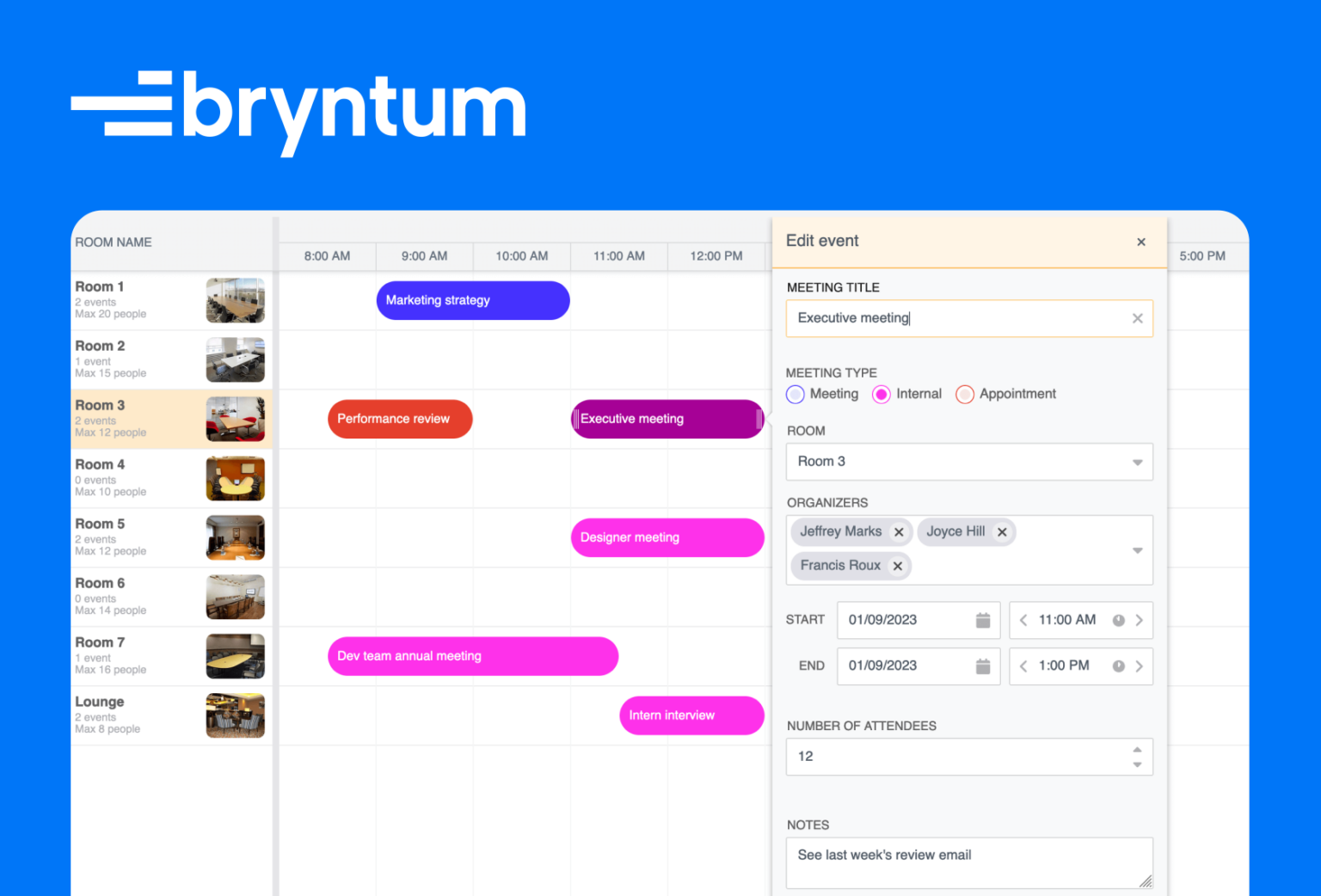Open the calendar picker for the start date
The width and height of the screenshot is (1321, 896).
point(983,619)
